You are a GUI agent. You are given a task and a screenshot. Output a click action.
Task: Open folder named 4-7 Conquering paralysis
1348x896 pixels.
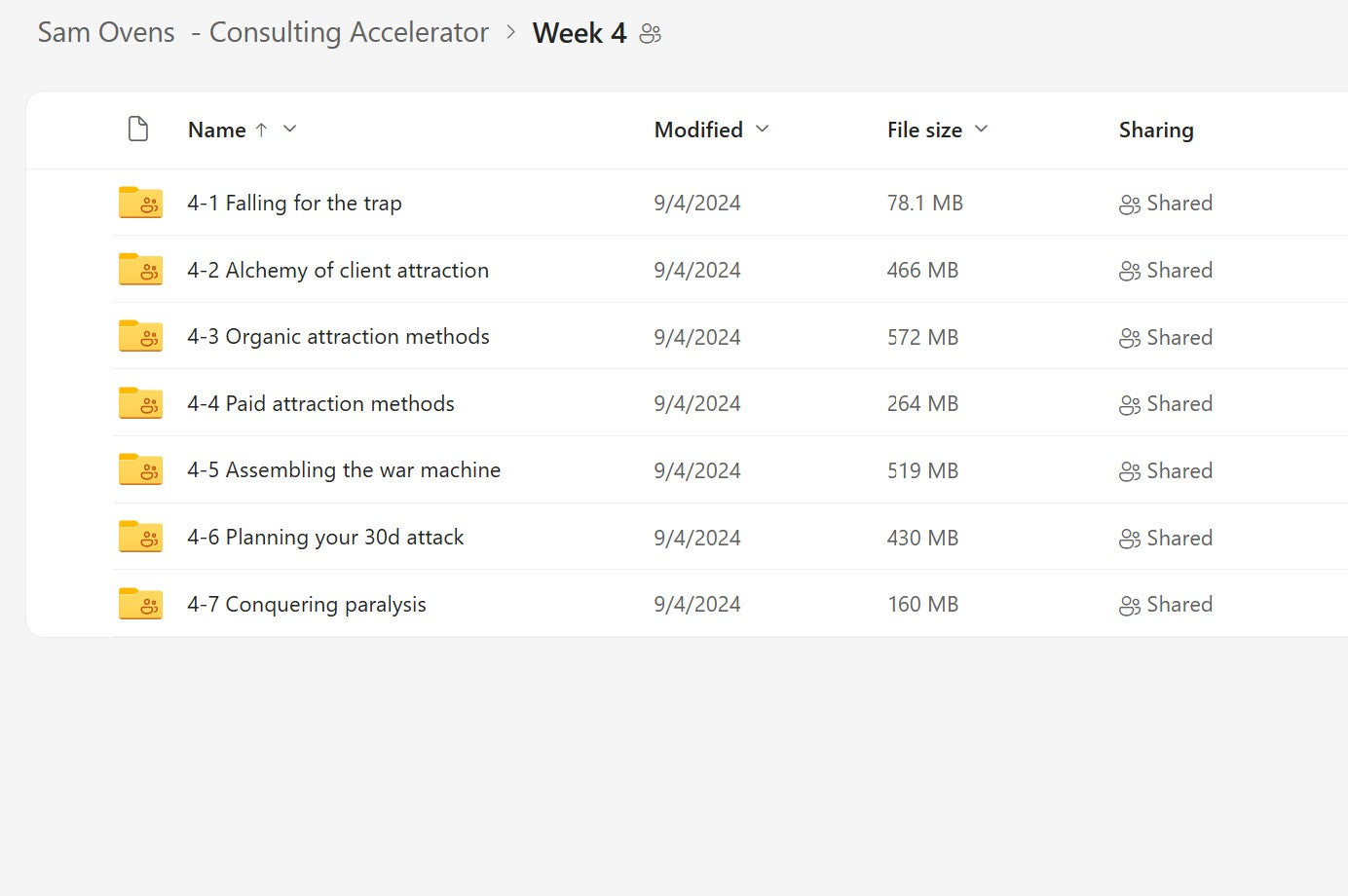(x=307, y=604)
